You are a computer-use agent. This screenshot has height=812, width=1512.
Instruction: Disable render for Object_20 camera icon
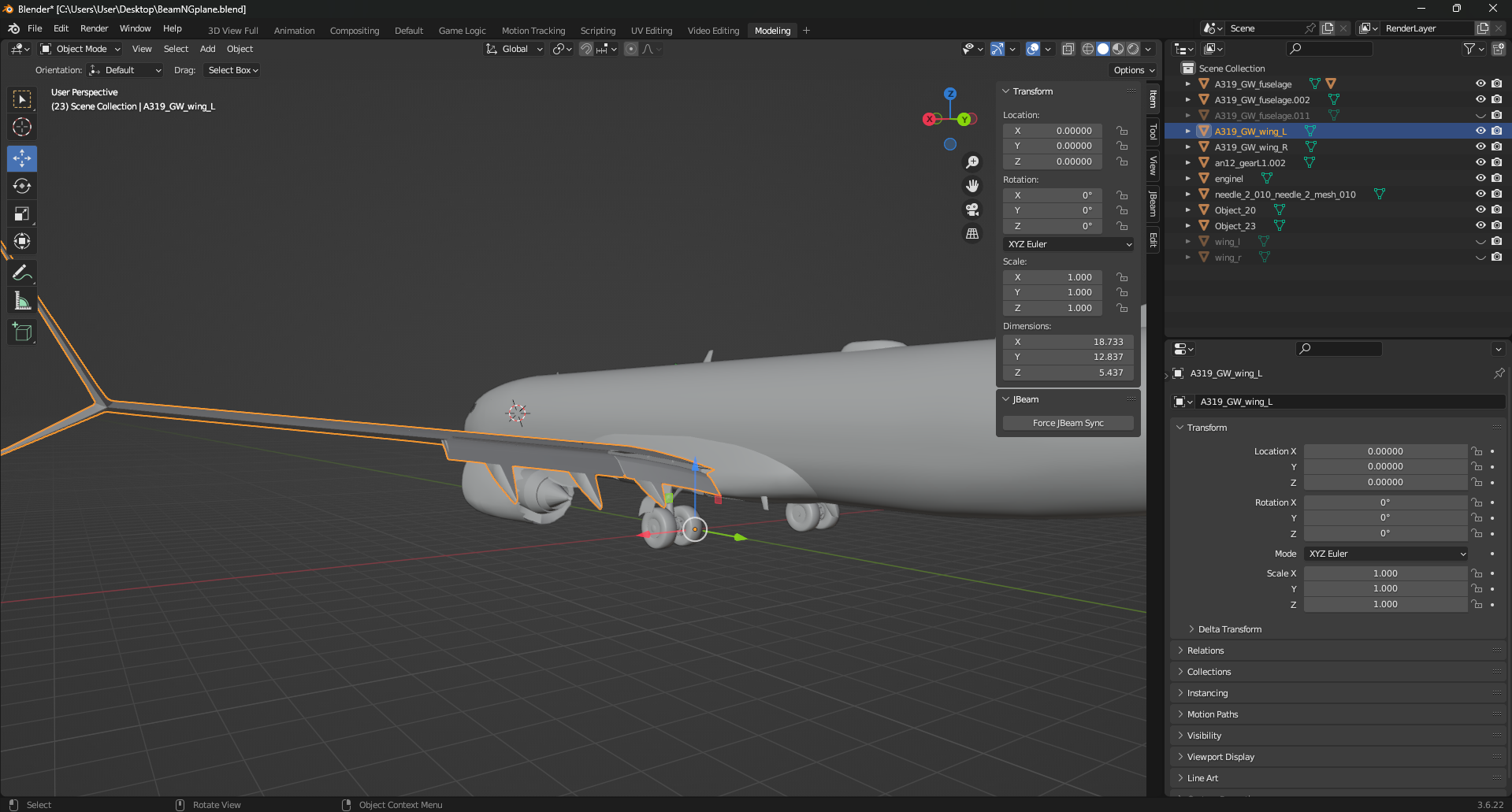coord(1496,209)
